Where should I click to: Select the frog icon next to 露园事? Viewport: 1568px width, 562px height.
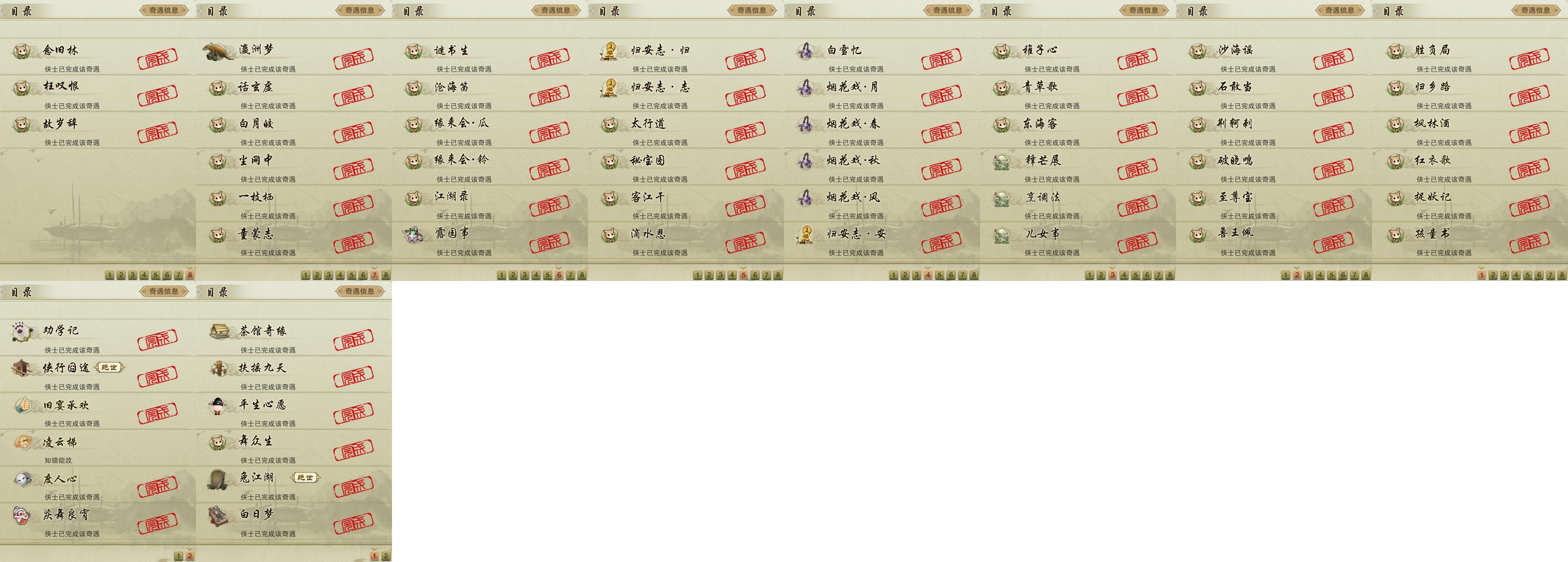[414, 235]
